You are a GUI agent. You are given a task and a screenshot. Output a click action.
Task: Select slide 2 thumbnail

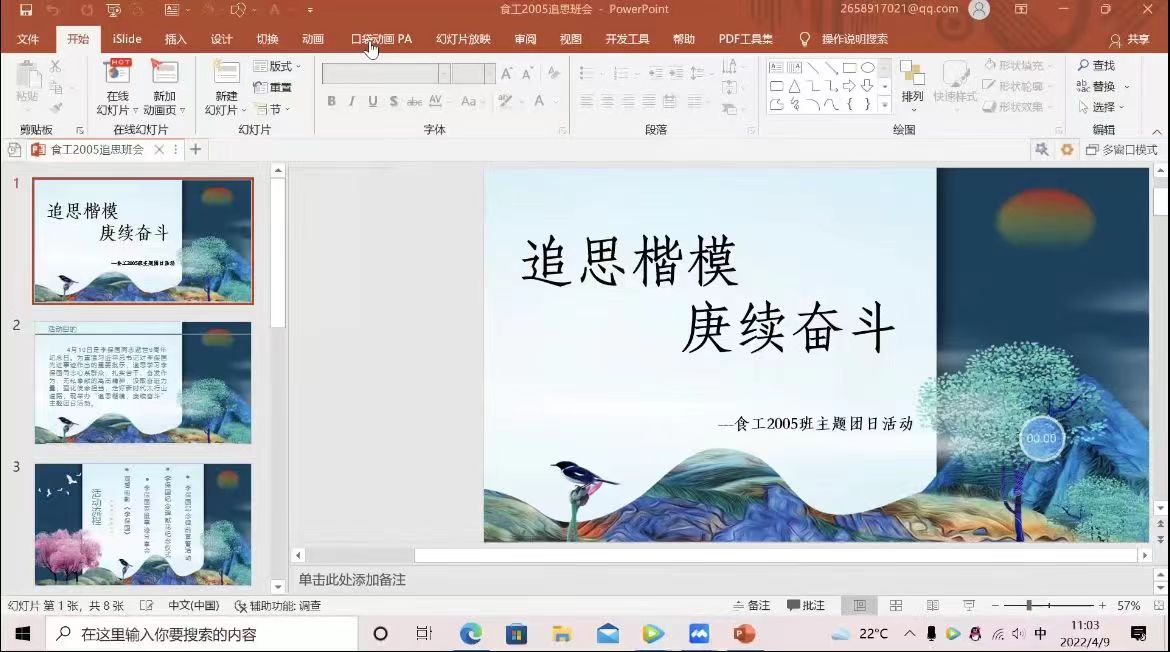(143, 383)
